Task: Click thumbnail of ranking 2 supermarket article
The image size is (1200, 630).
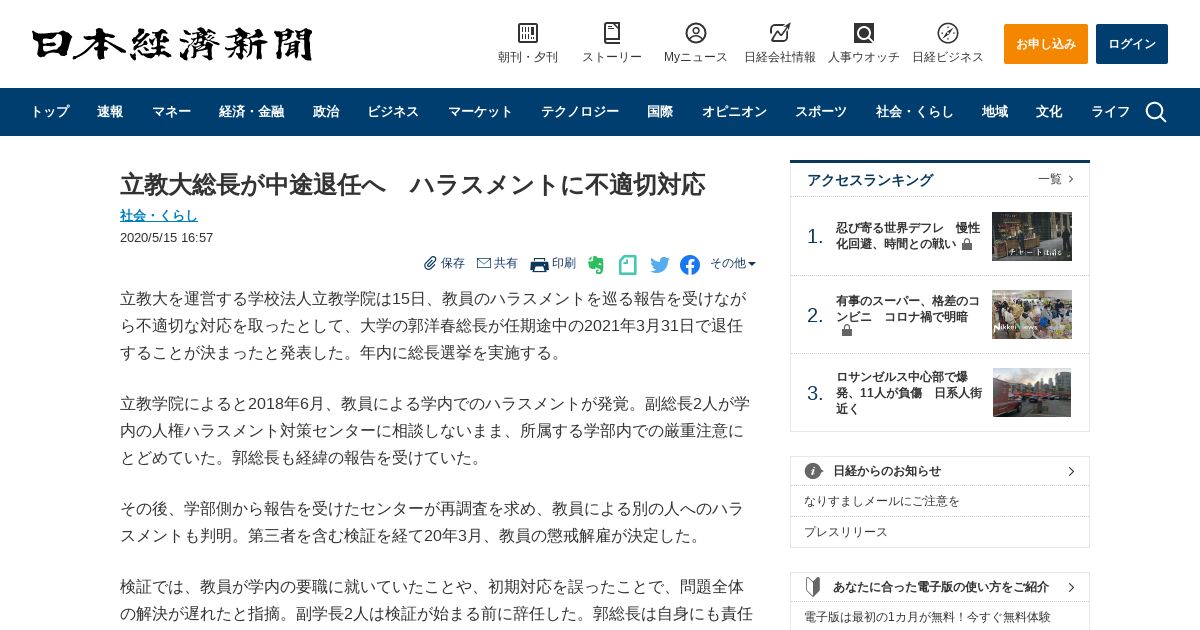Action: [x=1032, y=314]
